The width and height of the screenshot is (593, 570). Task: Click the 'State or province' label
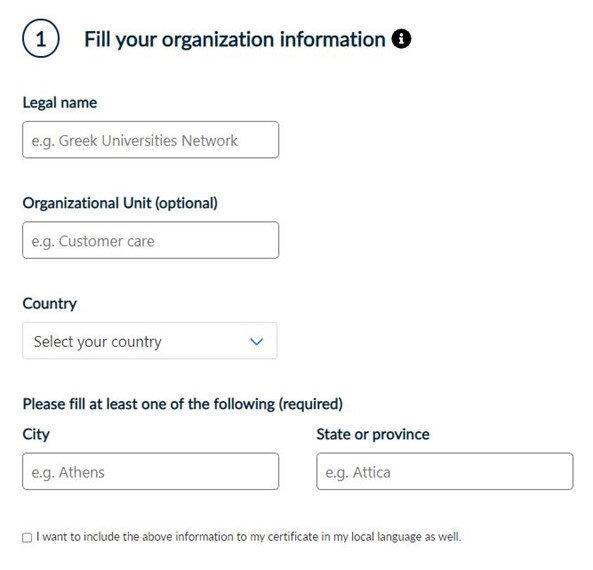tap(373, 434)
